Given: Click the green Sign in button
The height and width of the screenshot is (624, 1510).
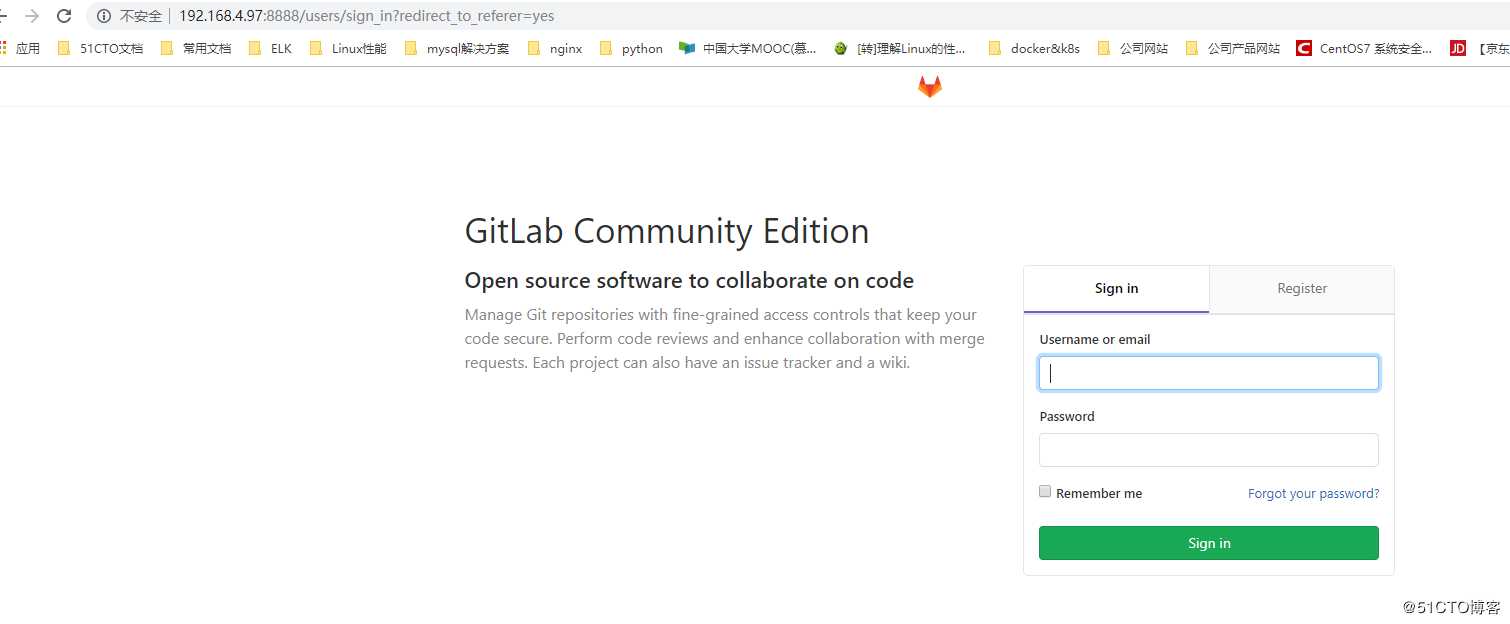Looking at the screenshot, I should (x=1209, y=543).
